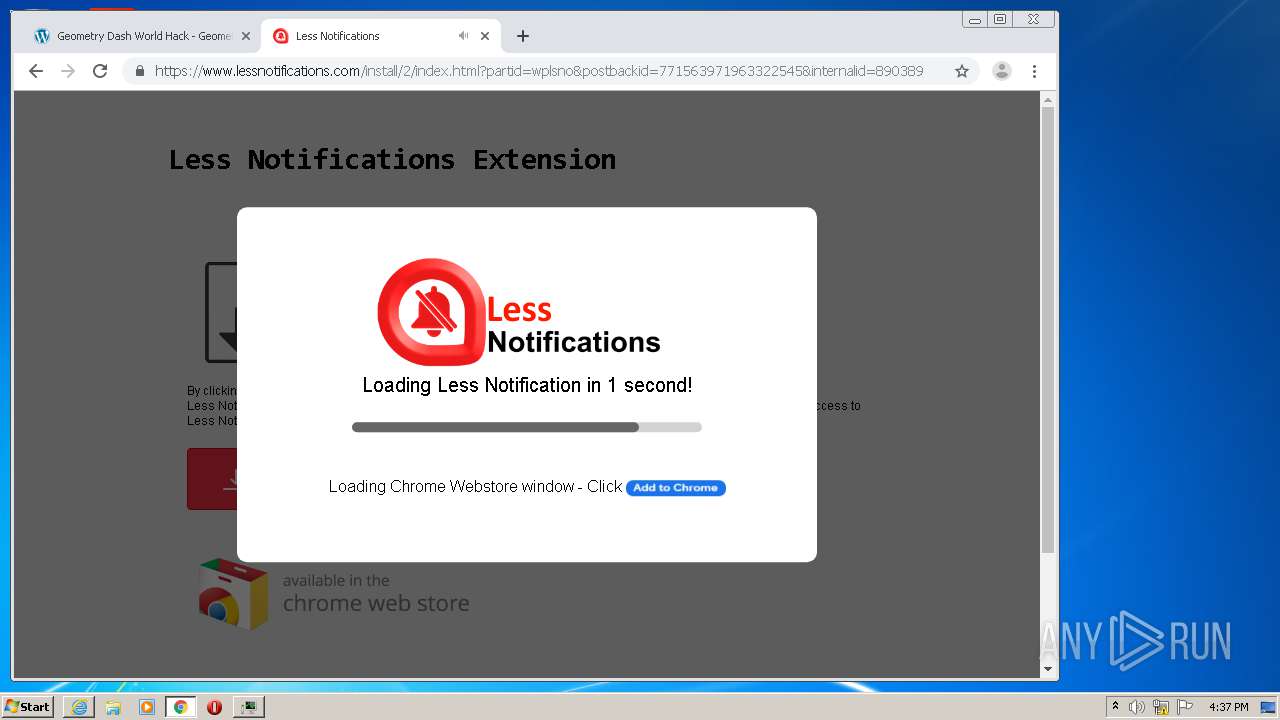Open volume control in system tray
The width and height of the screenshot is (1280, 720).
click(x=1137, y=707)
